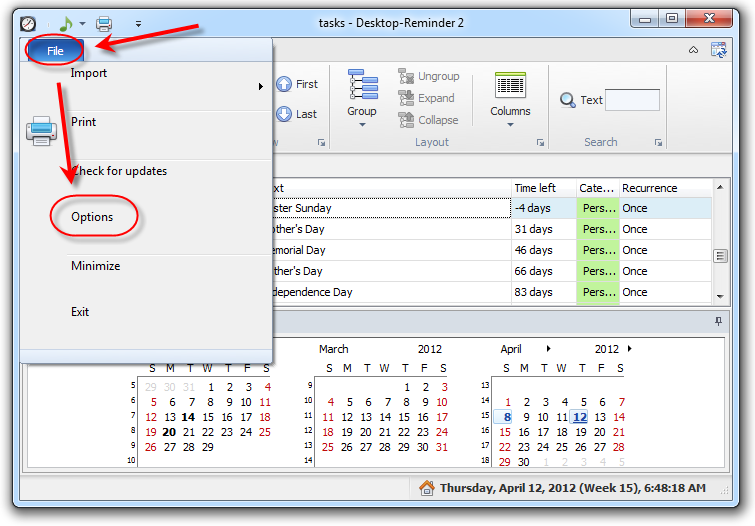Go to First record button
755x526 pixels.
coord(297,84)
